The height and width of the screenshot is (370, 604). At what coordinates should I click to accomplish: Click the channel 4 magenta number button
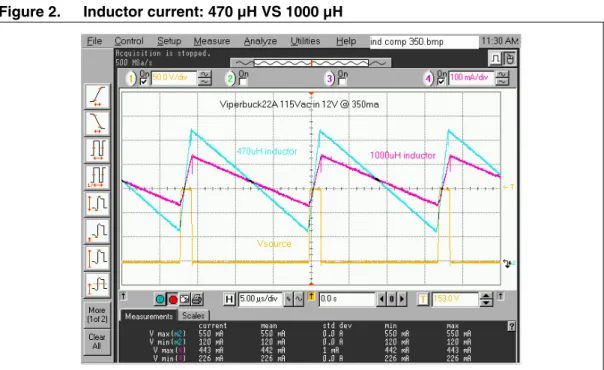(x=428, y=79)
